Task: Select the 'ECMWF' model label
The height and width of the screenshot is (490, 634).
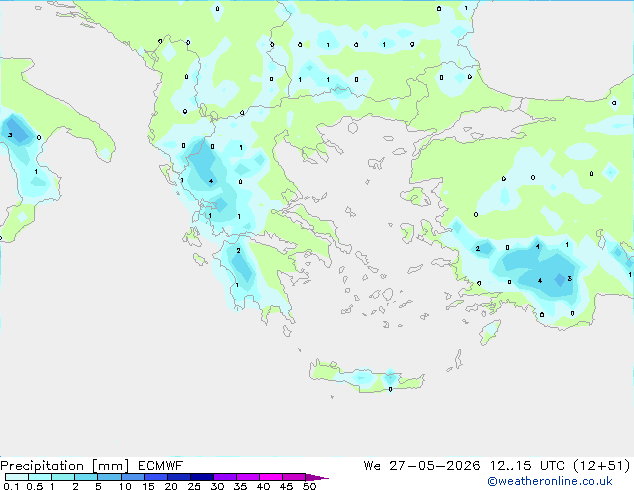Action: (161, 466)
